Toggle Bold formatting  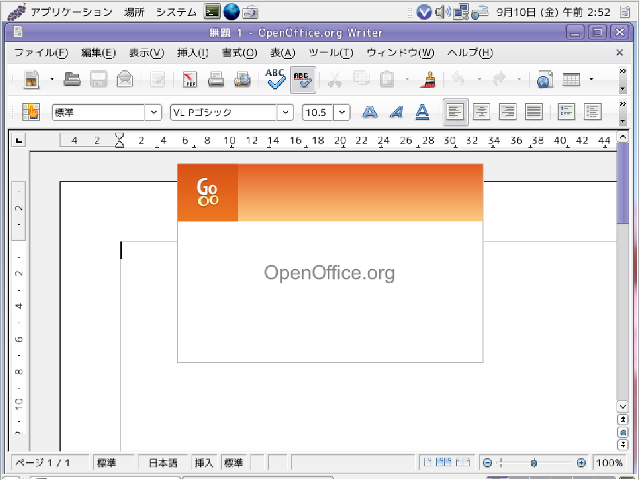[x=370, y=112]
